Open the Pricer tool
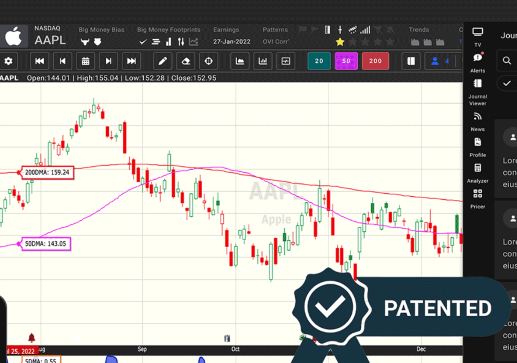The height and width of the screenshot is (363, 517). click(x=478, y=199)
